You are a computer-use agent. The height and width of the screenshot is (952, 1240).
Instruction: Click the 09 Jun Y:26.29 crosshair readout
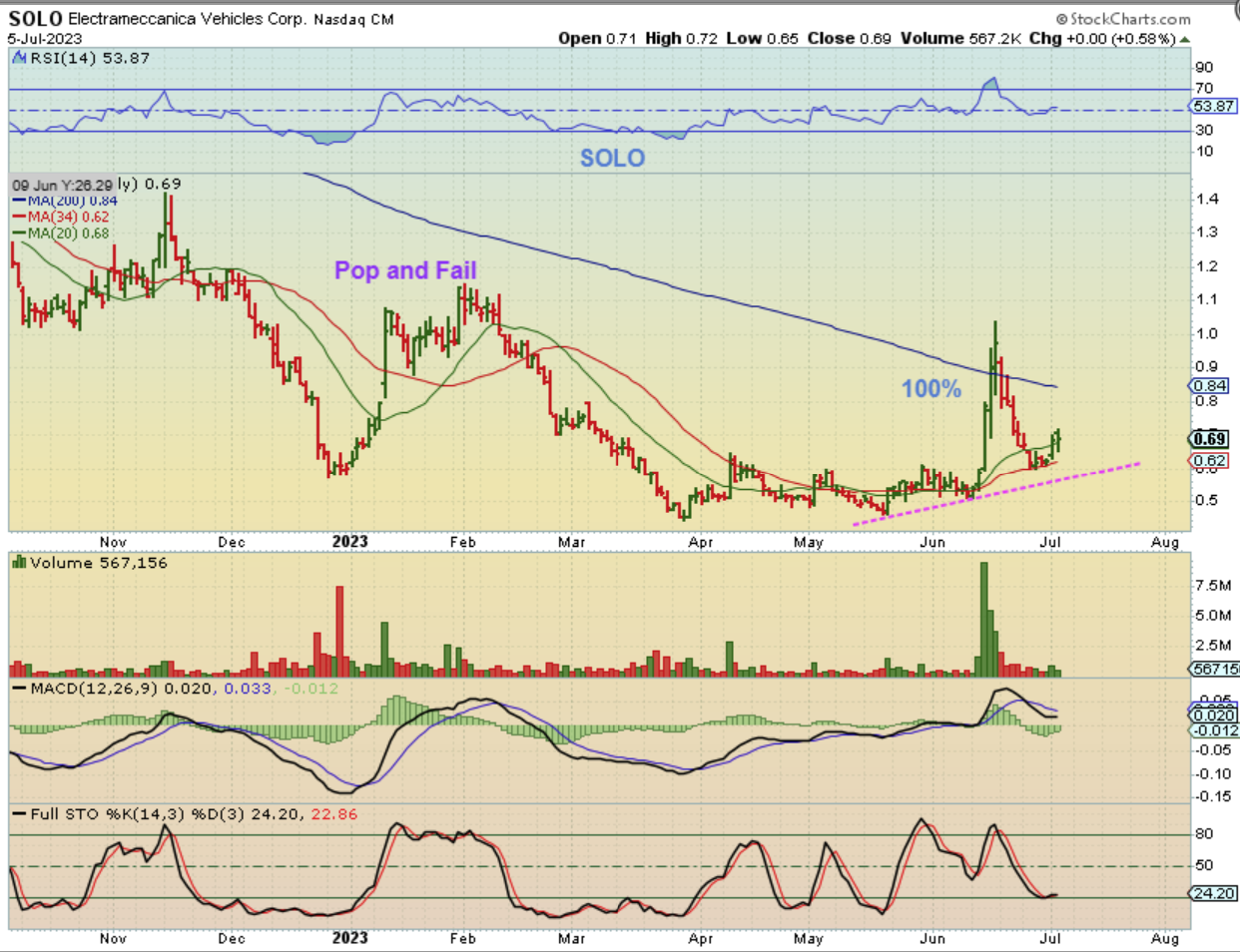click(62, 185)
